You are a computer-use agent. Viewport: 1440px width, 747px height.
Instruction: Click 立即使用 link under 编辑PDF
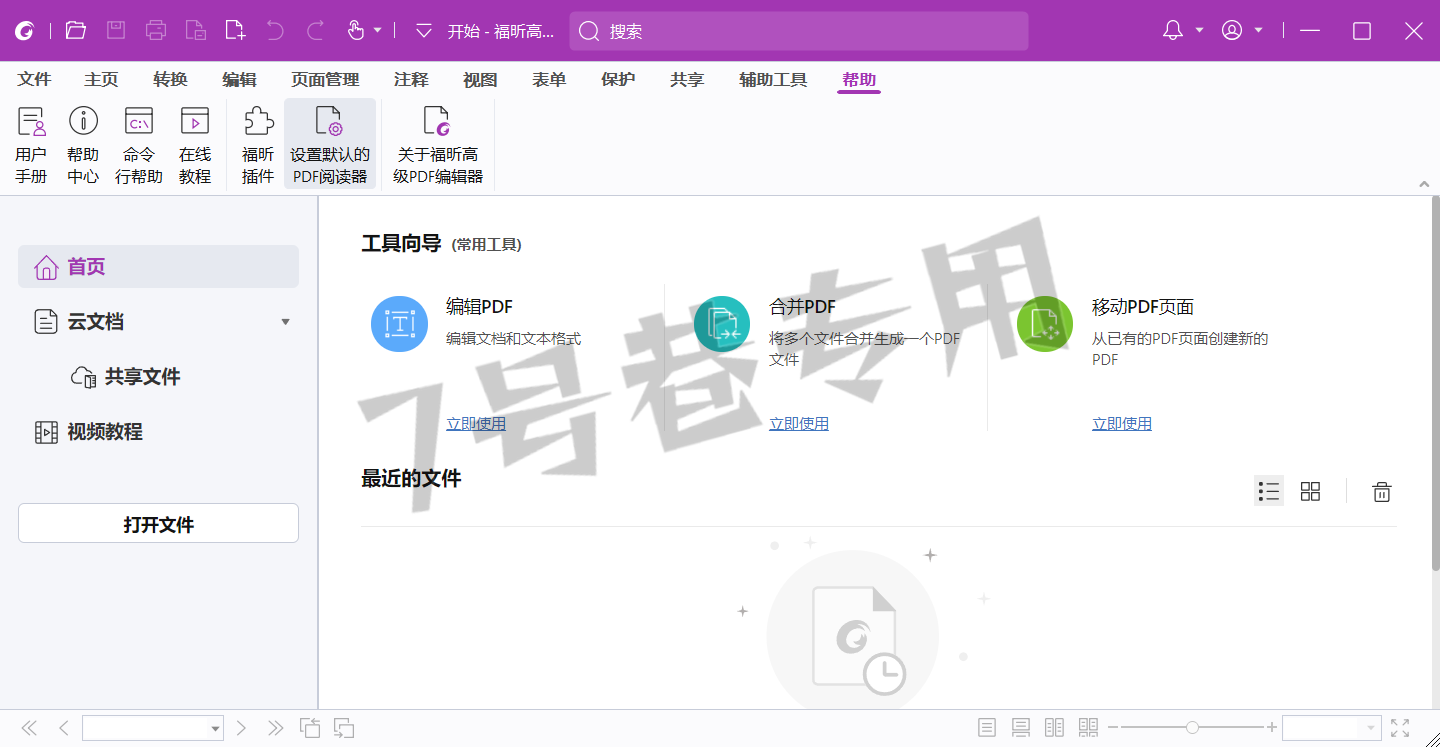coord(476,424)
